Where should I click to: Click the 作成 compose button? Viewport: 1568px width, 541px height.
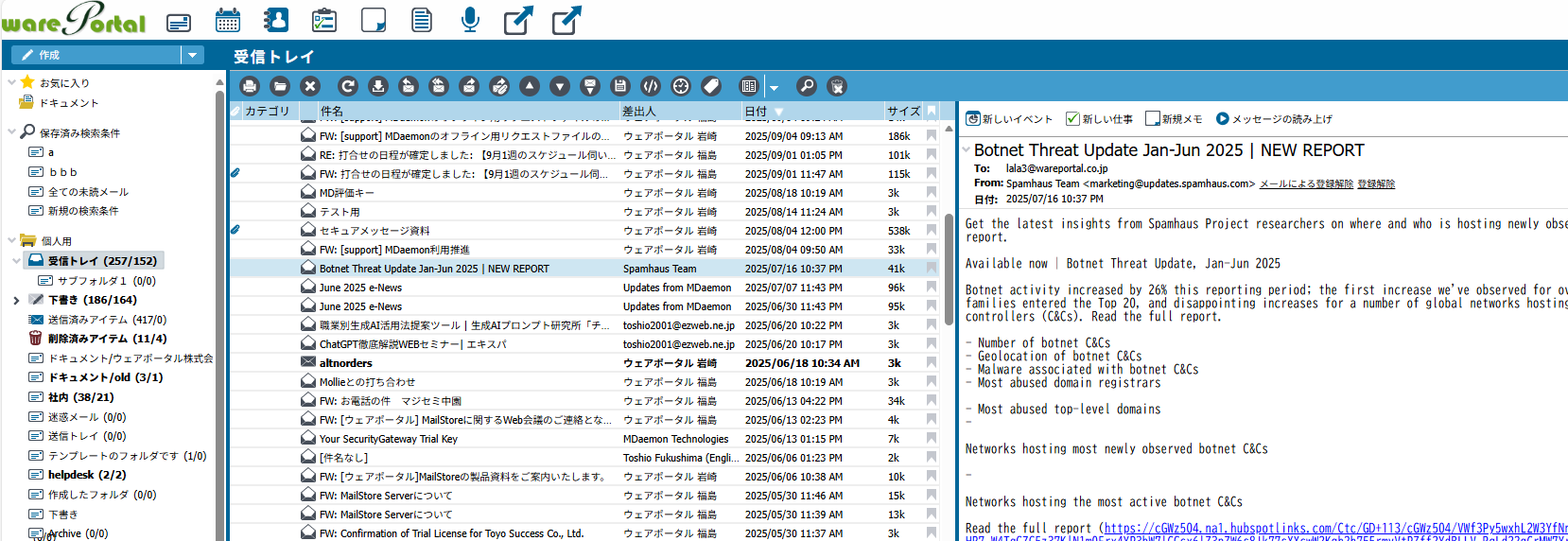[95, 55]
